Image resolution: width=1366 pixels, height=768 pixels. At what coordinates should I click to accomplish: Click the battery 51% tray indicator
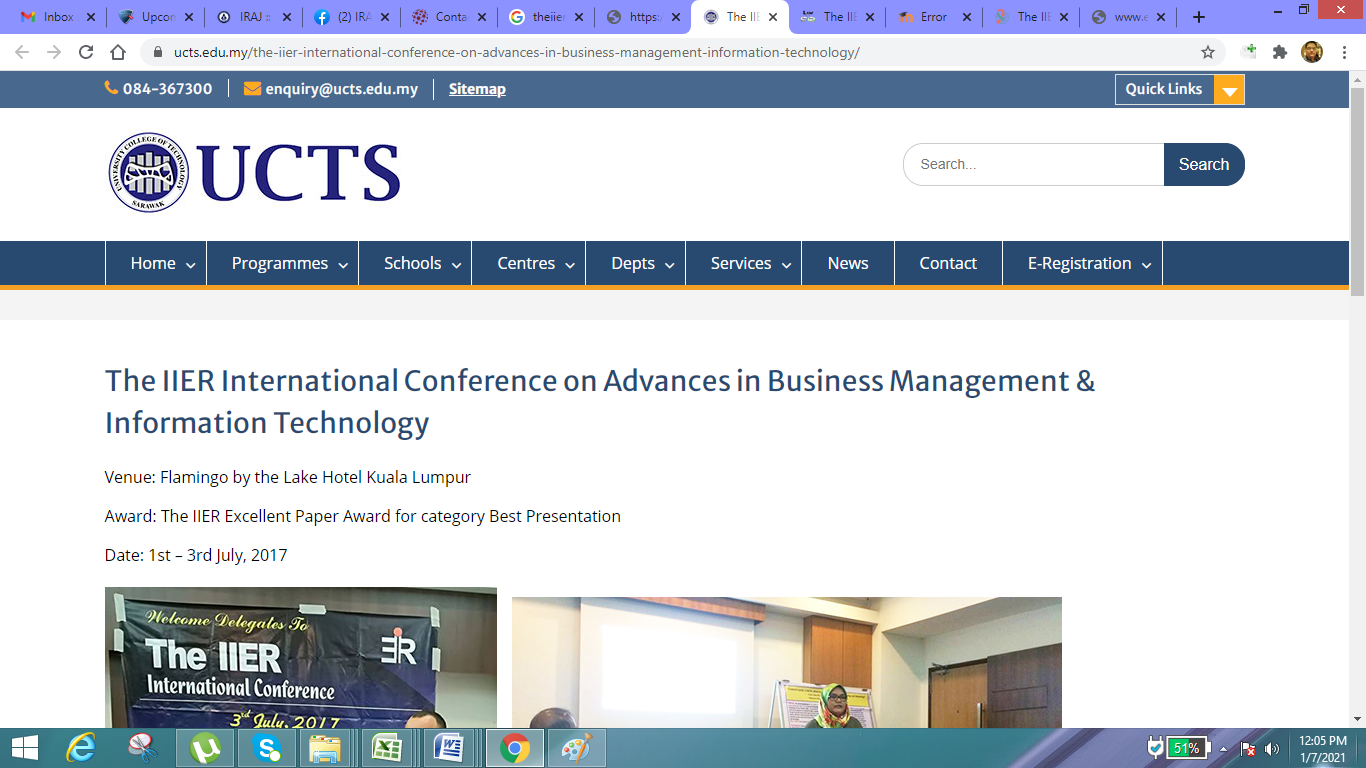point(1186,748)
